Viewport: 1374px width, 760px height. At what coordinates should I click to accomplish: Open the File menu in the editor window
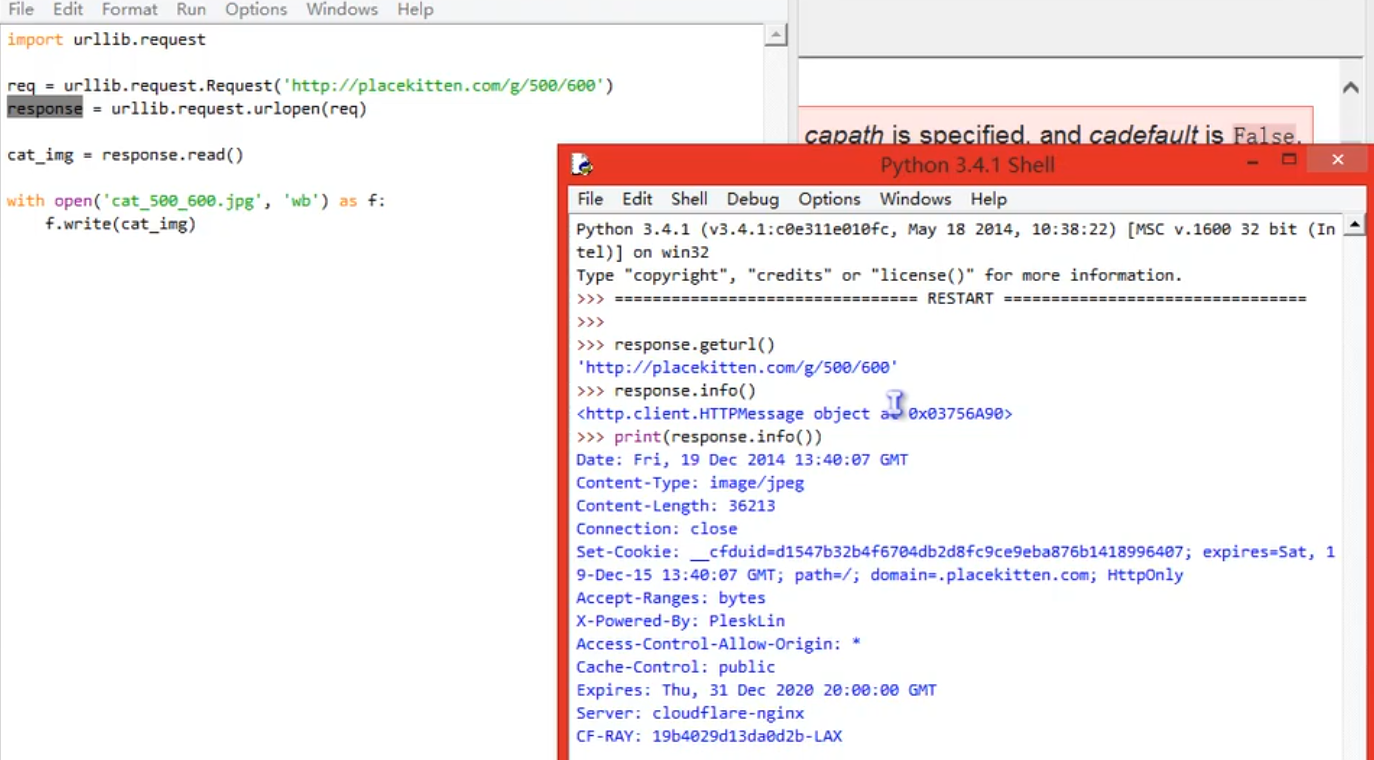[19, 10]
